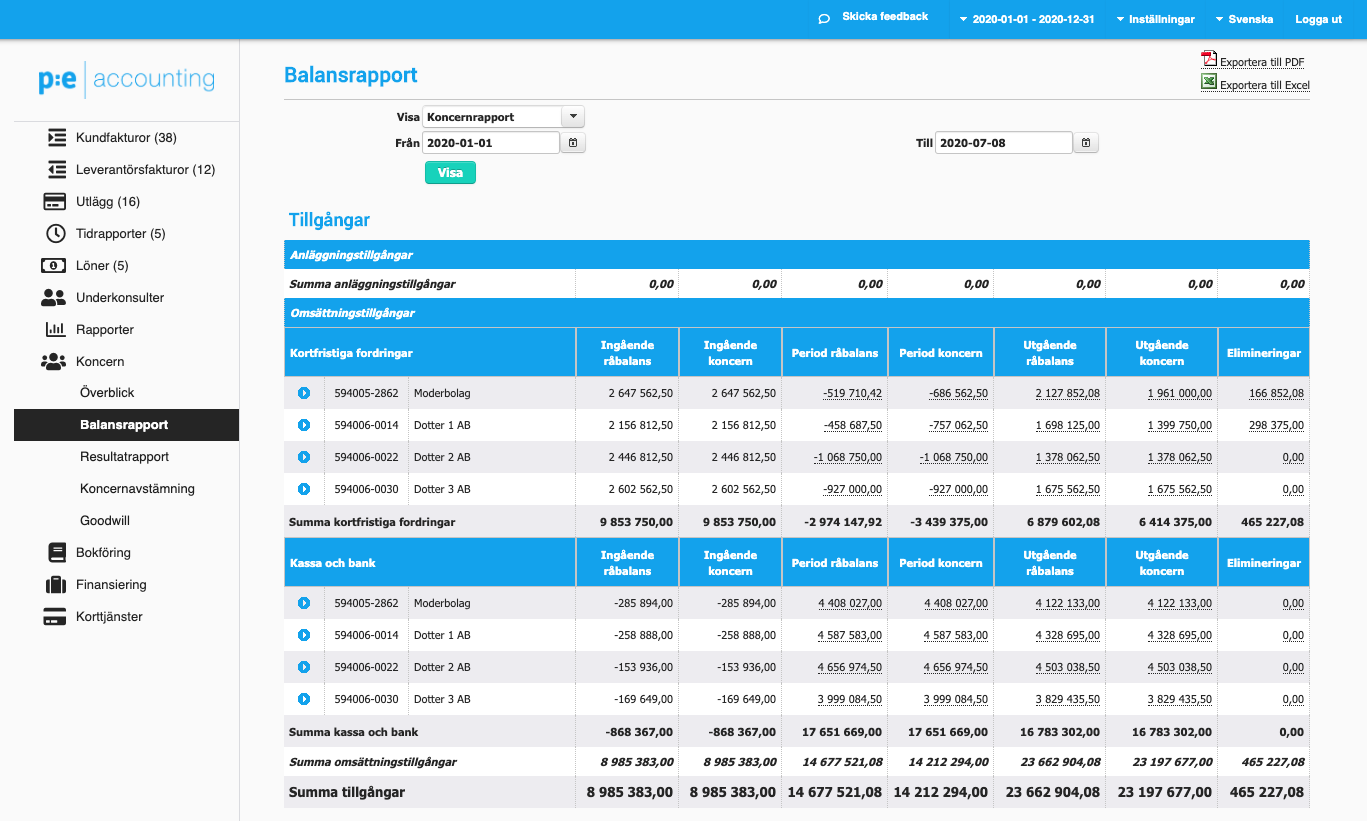Click Ingående råbalans value 2 602 562,50
The image size is (1367, 821).
[640, 490]
